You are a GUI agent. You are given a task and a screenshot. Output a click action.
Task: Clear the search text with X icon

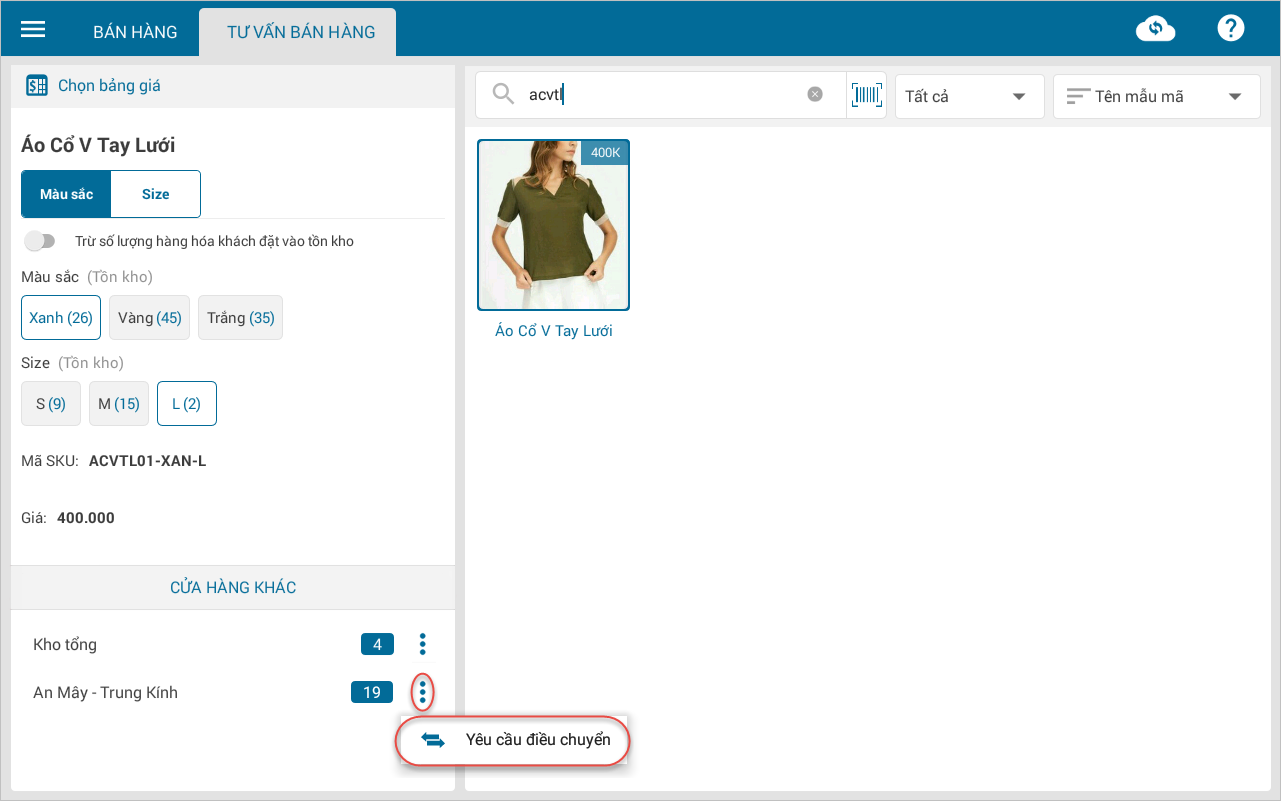click(x=815, y=94)
